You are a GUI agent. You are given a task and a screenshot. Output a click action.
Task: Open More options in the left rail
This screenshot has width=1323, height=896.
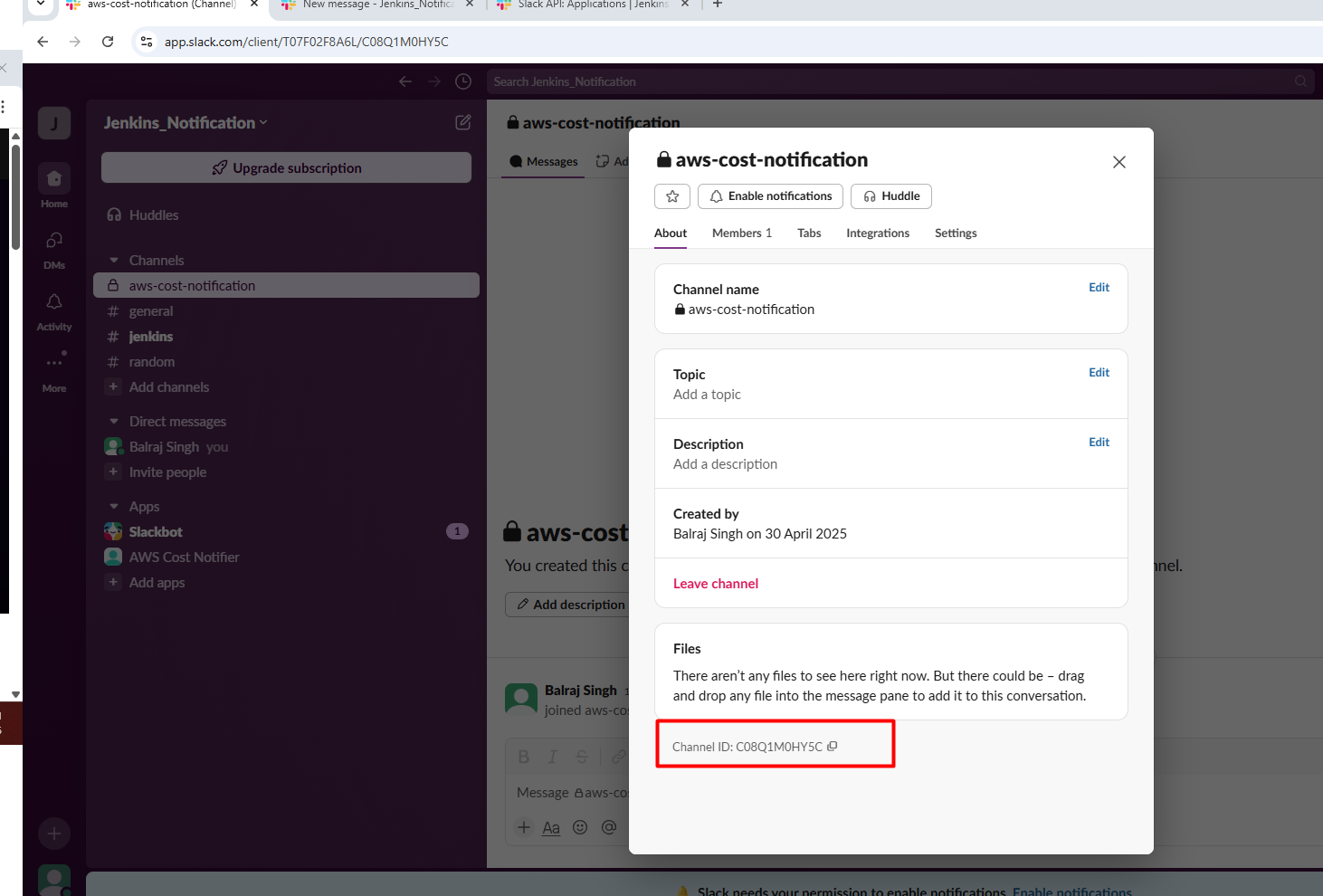[54, 369]
